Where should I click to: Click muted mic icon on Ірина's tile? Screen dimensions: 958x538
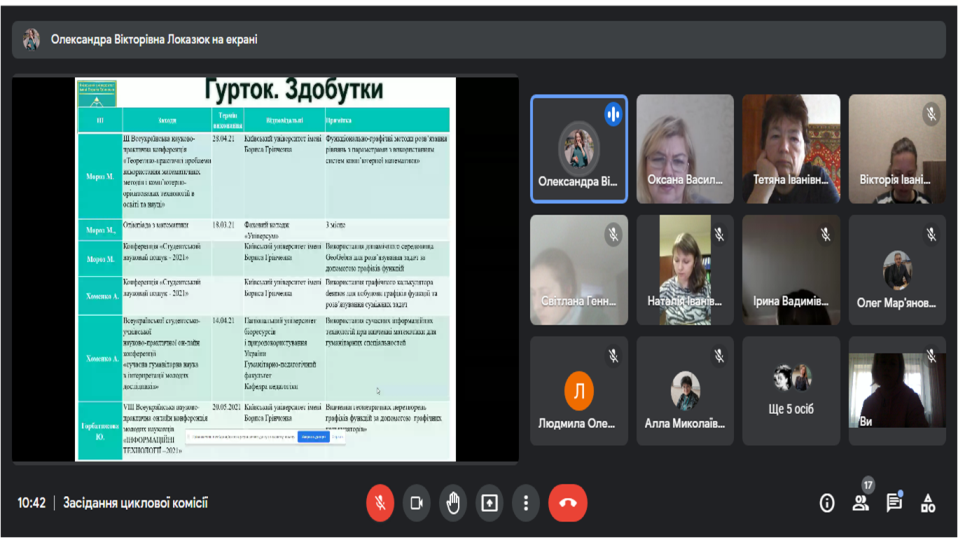tap(825, 234)
